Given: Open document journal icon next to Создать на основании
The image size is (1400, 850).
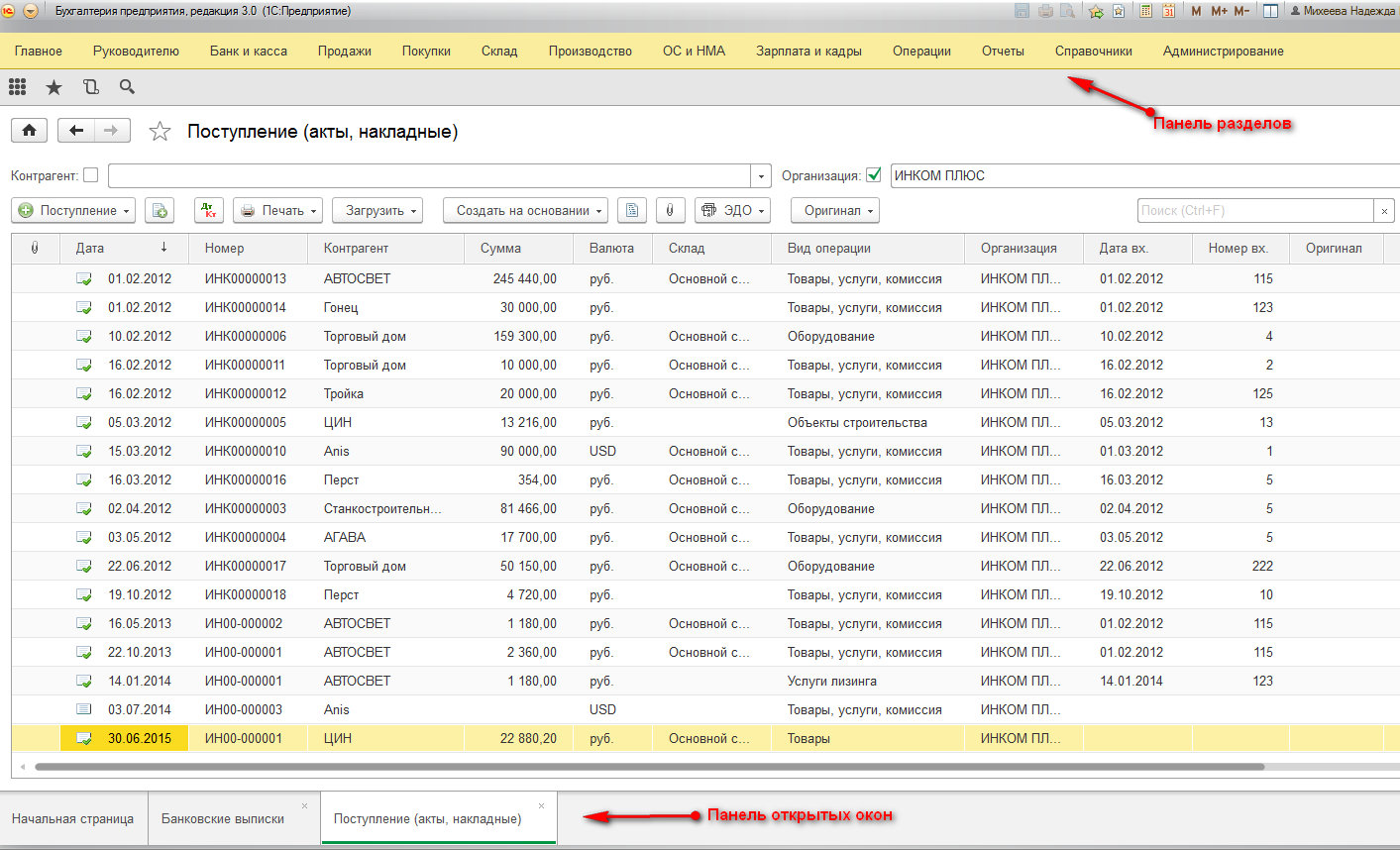Looking at the screenshot, I should (632, 210).
